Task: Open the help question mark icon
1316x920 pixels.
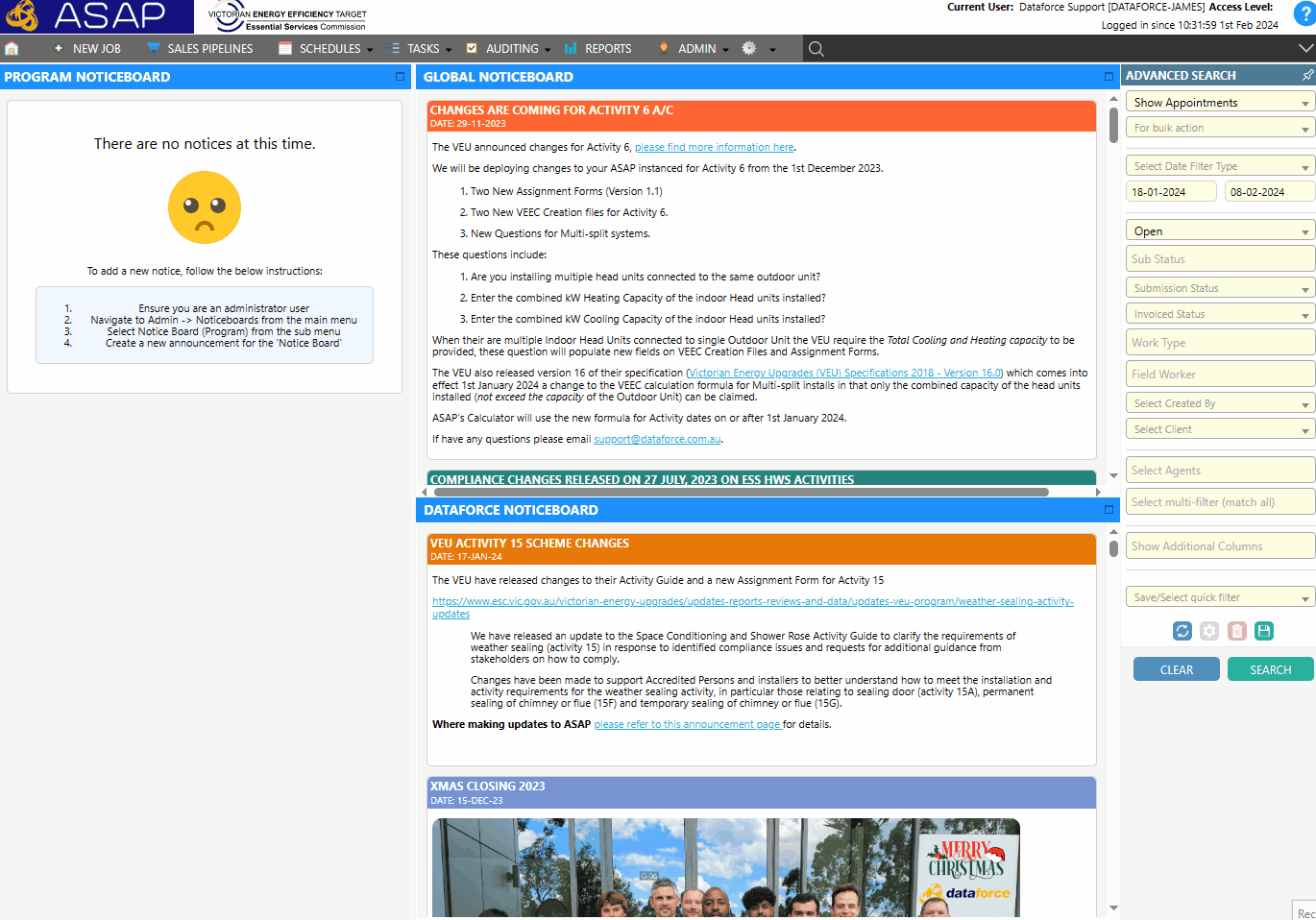Action: pyautogui.click(x=1304, y=13)
